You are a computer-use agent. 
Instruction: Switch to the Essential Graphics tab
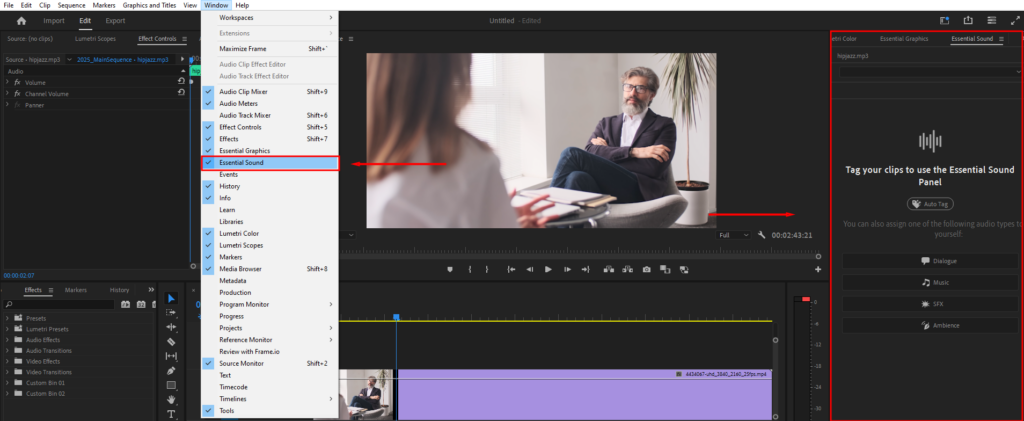[x=904, y=39]
